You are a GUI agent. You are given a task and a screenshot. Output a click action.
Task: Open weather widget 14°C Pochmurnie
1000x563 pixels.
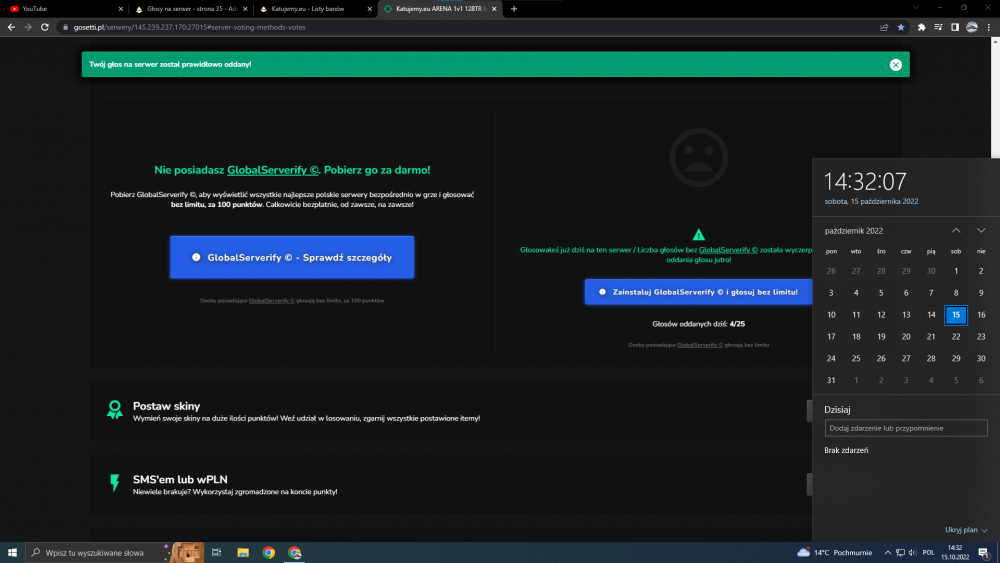[x=834, y=552]
